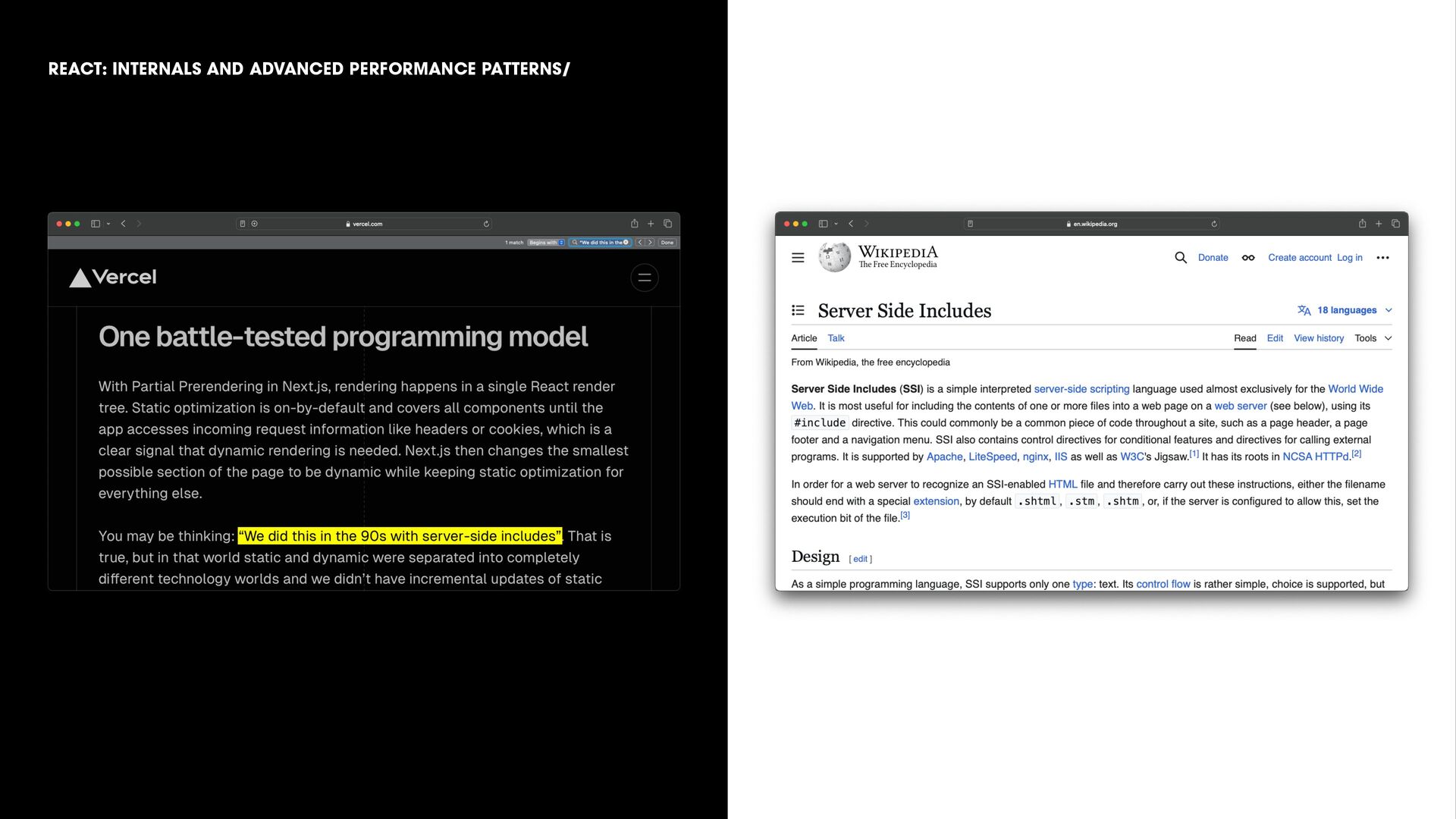Open Wikipedia search magnifier icon

pyautogui.click(x=1180, y=258)
